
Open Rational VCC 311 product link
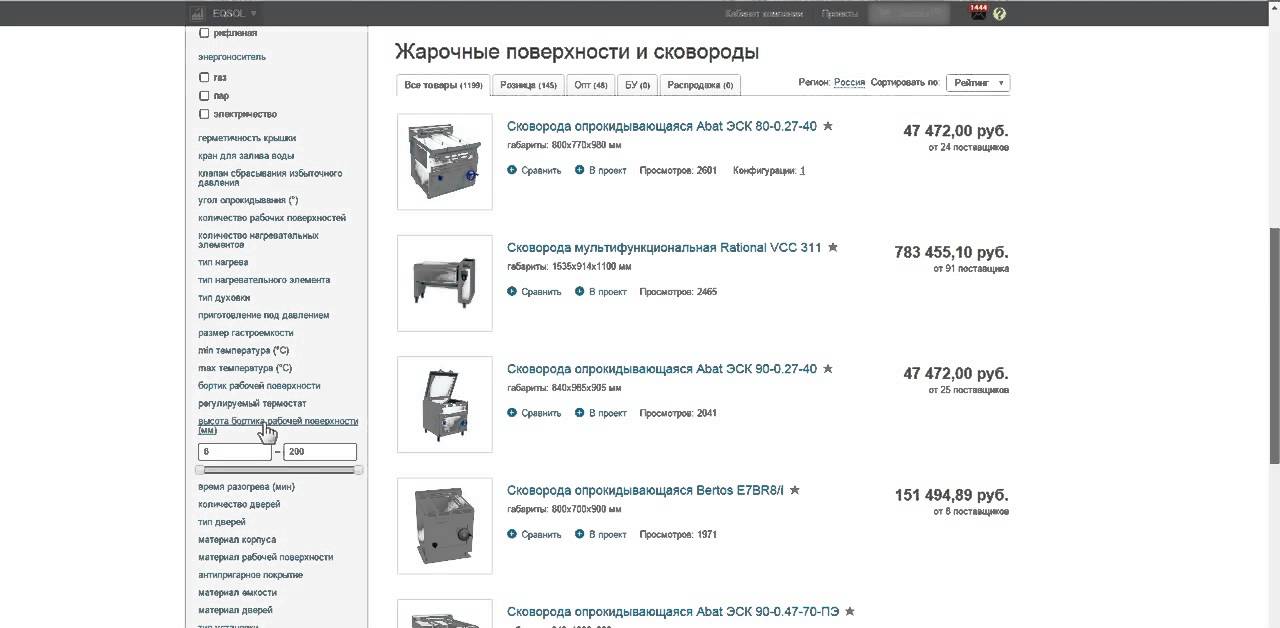point(664,247)
